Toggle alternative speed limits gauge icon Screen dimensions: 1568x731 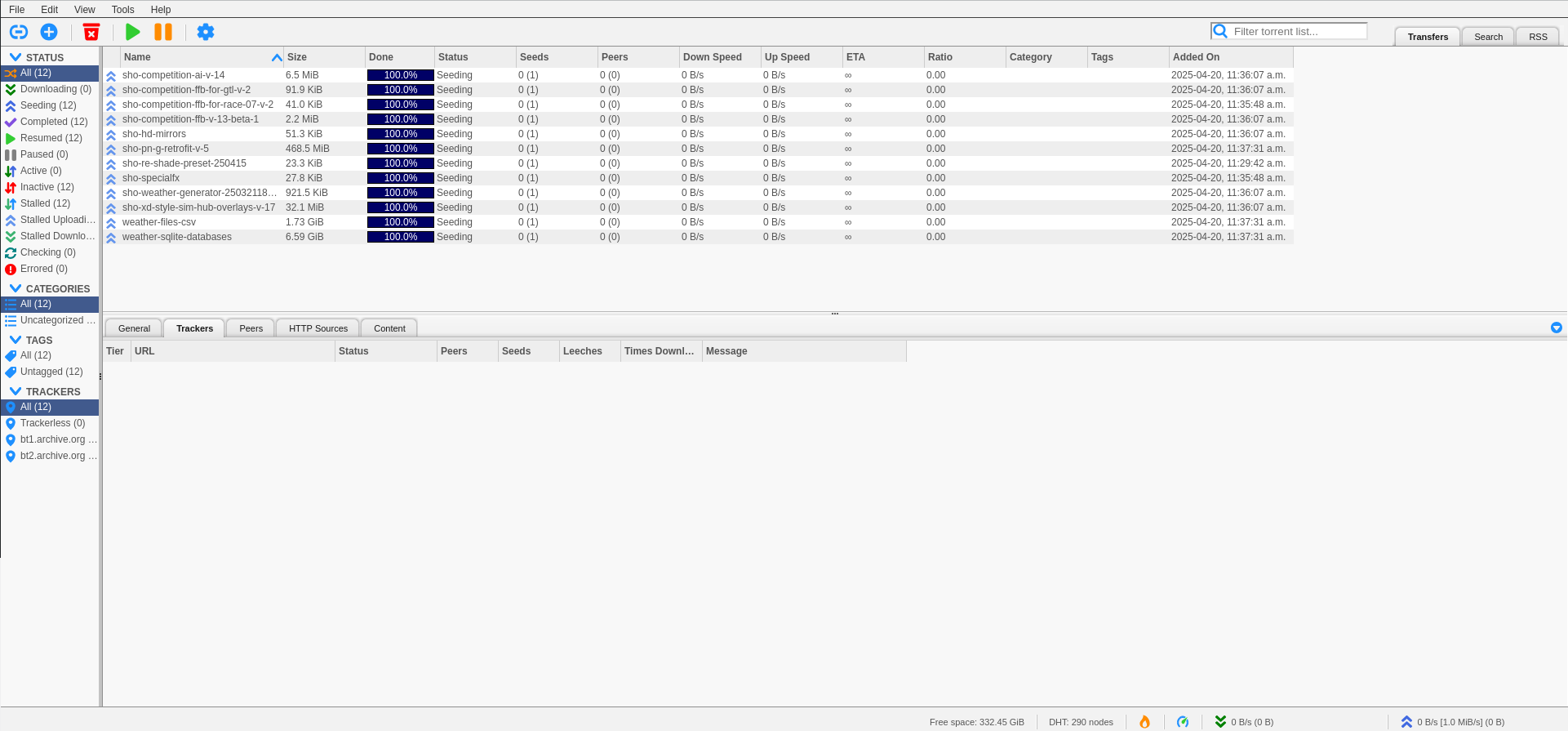[x=1183, y=722]
